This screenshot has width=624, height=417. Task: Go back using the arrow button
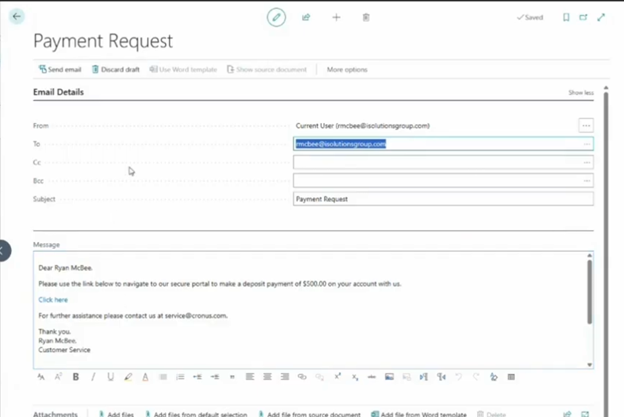click(17, 16)
